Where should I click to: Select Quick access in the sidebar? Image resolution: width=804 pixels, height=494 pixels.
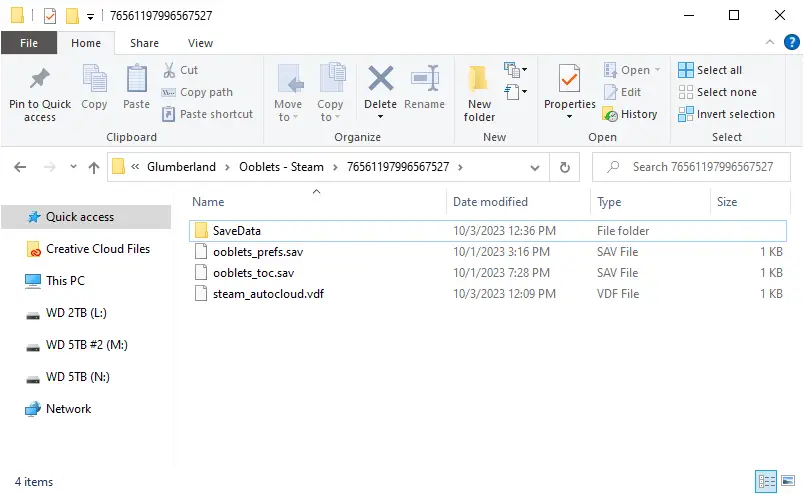click(86, 217)
